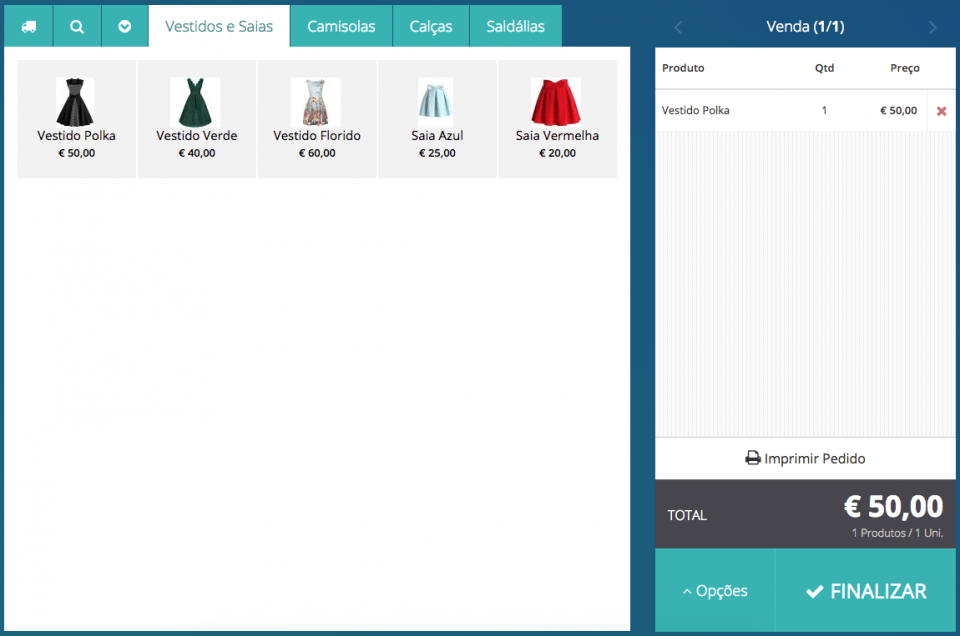
Task: Switch to the Camisolas tab
Action: pos(341,27)
